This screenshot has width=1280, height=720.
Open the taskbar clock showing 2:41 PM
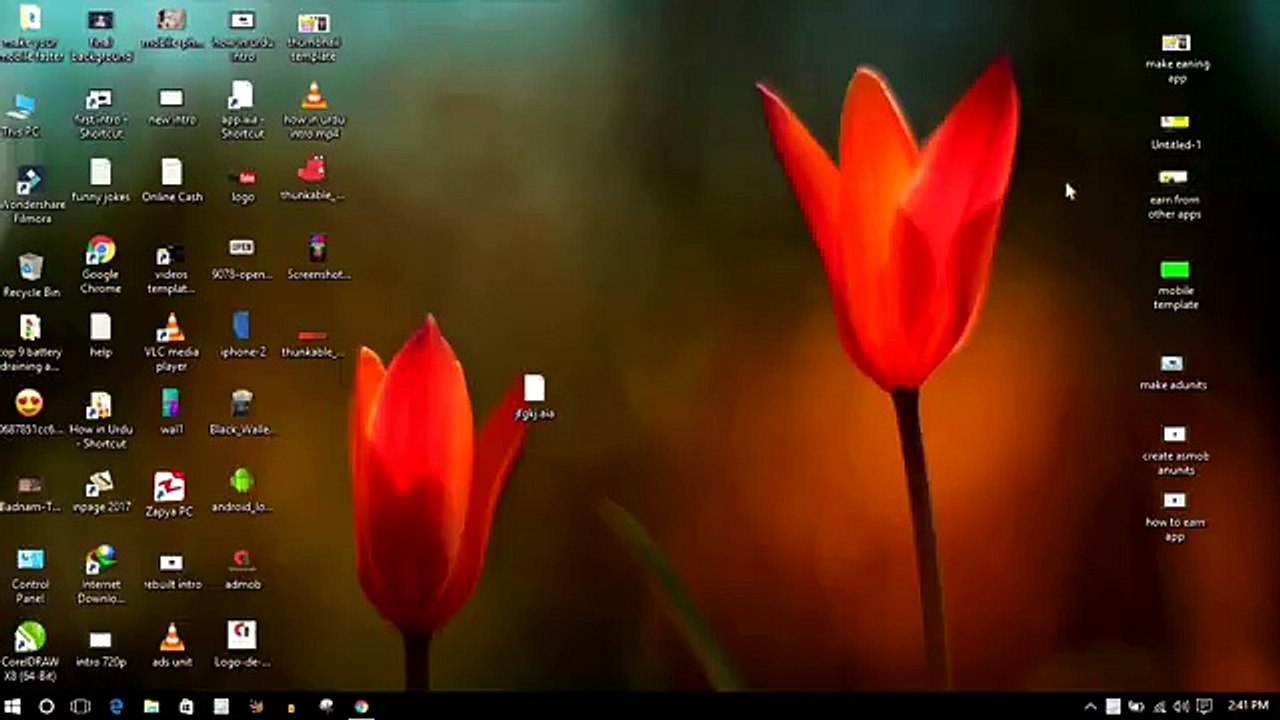point(1248,706)
